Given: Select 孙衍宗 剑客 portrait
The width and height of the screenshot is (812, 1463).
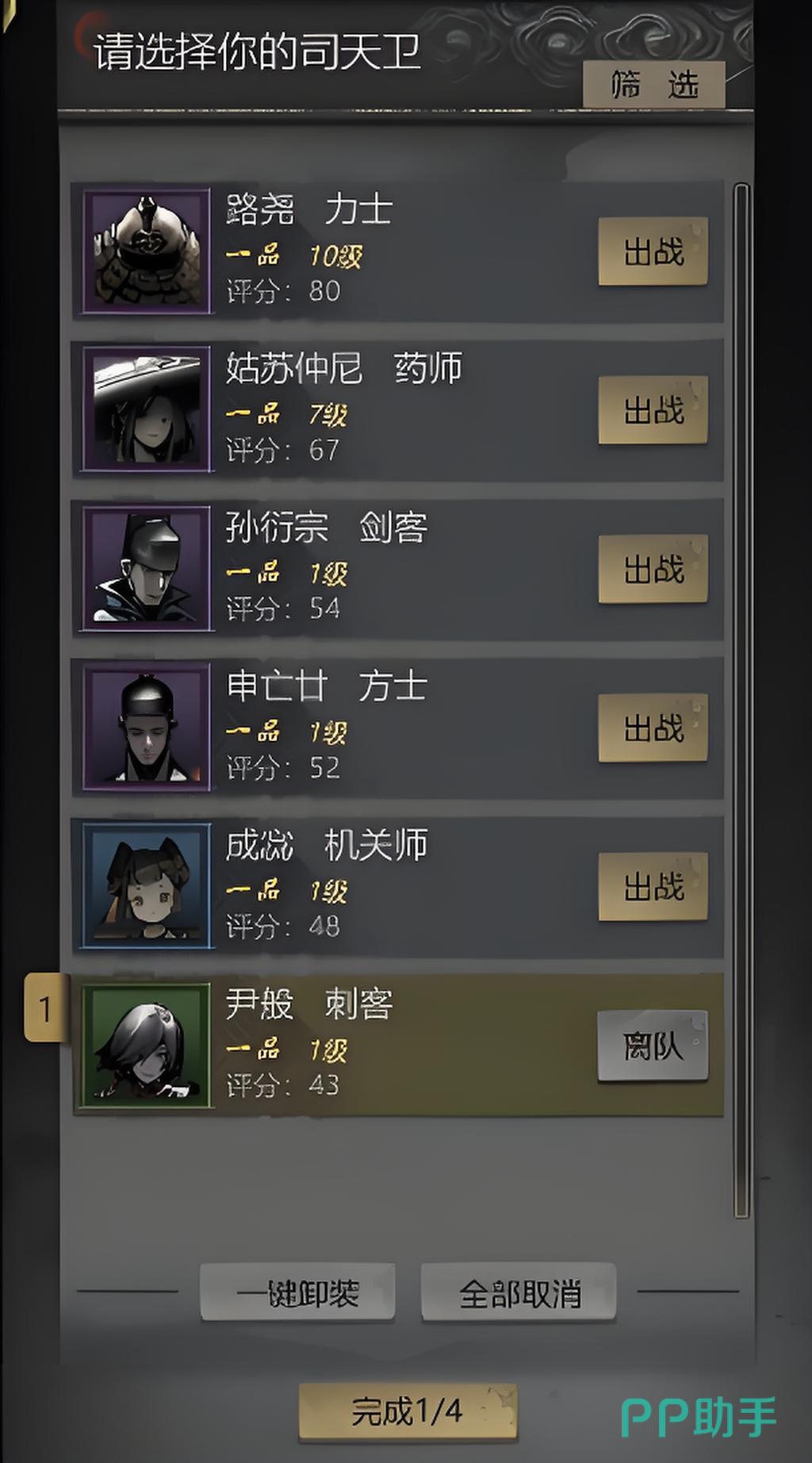Looking at the screenshot, I should pyautogui.click(x=146, y=568).
